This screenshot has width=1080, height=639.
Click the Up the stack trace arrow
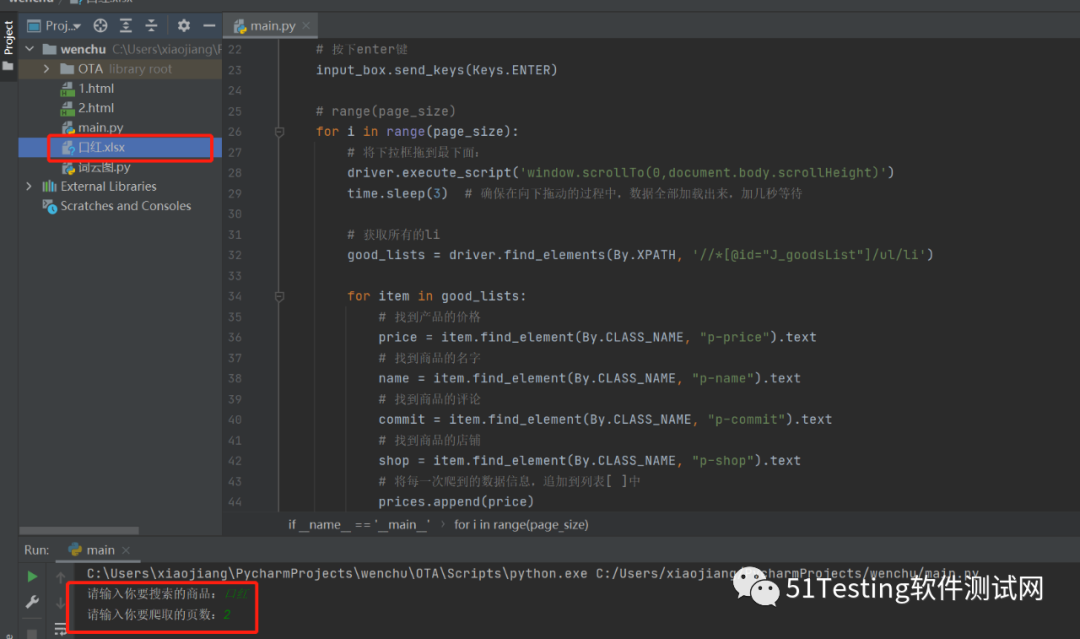tap(61, 577)
